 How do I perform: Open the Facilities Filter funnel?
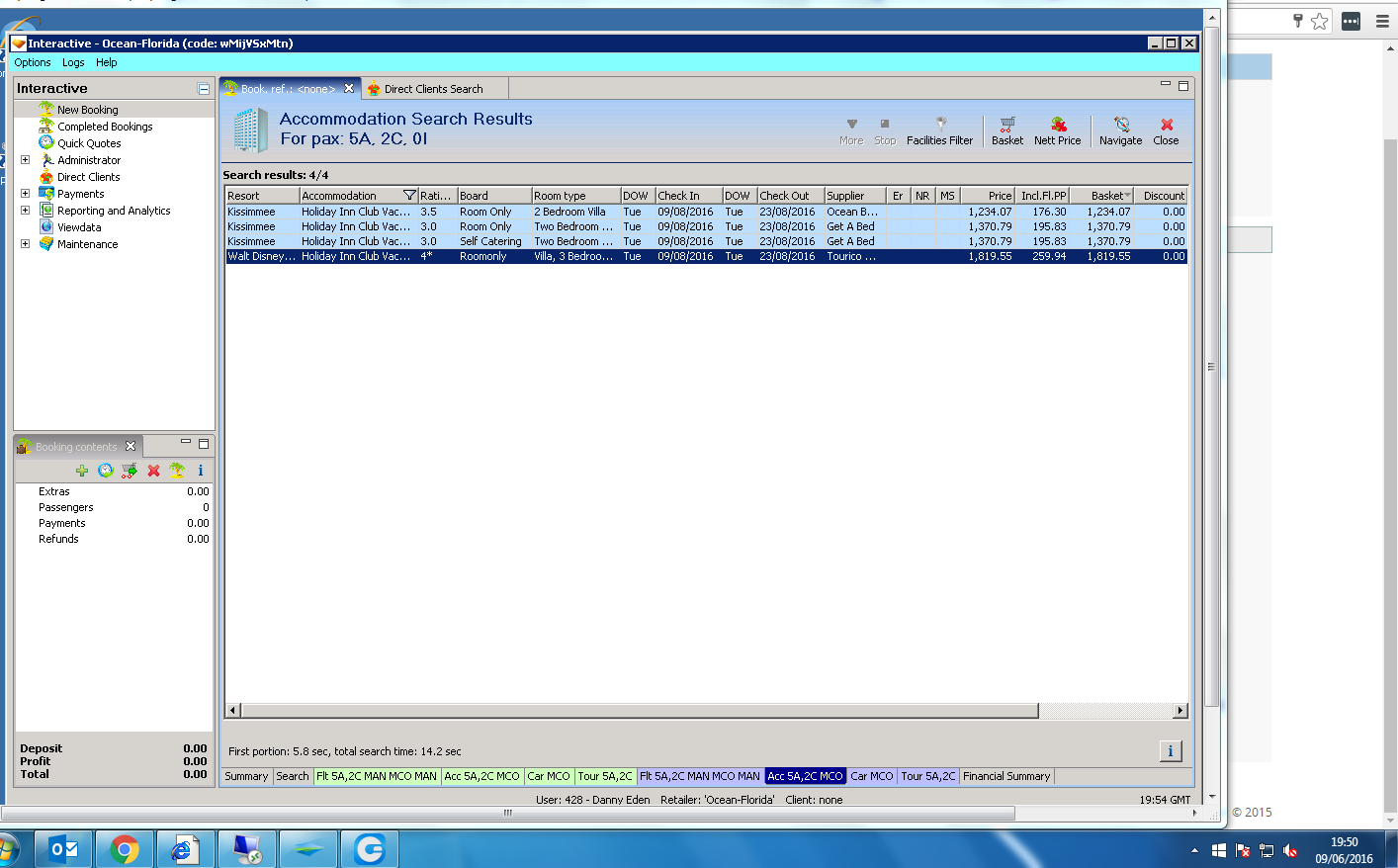point(940,125)
